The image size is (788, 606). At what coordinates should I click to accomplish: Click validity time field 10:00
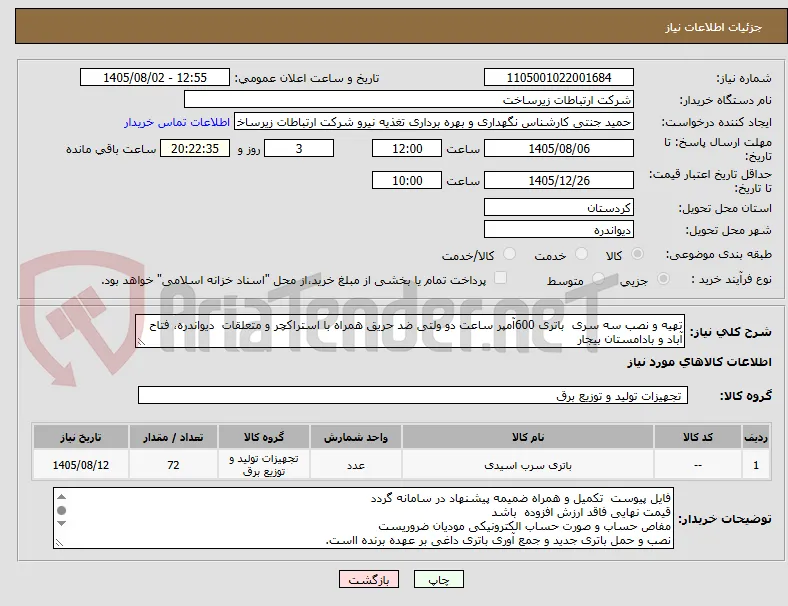(407, 180)
